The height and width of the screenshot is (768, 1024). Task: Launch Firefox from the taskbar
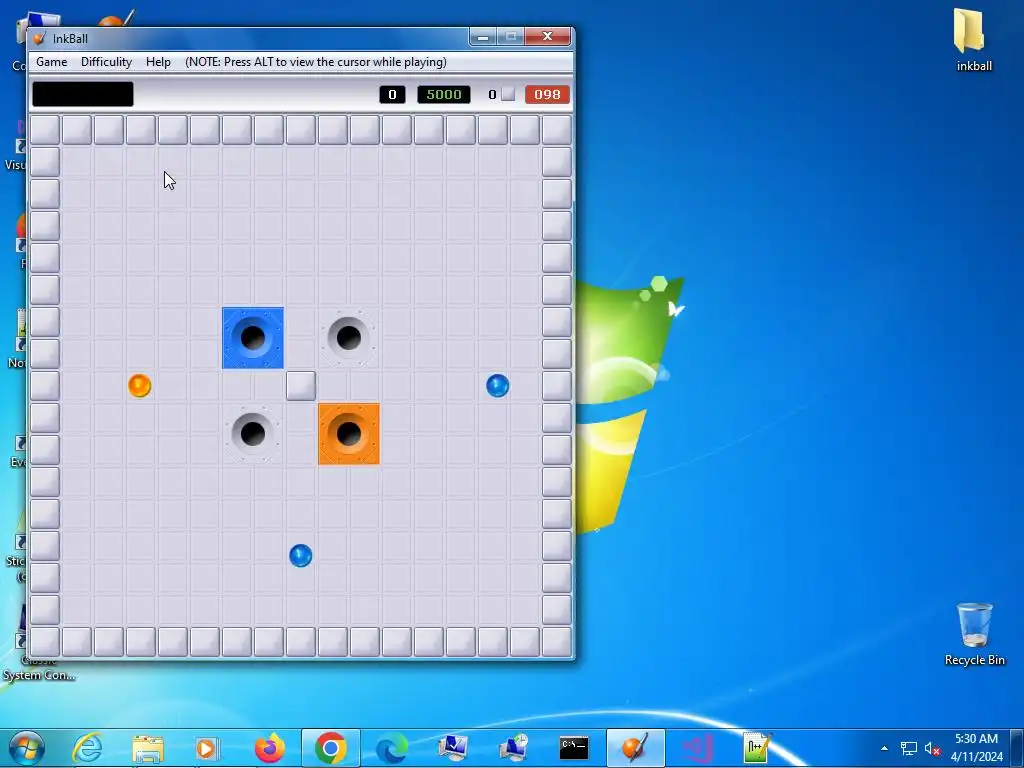(270, 748)
